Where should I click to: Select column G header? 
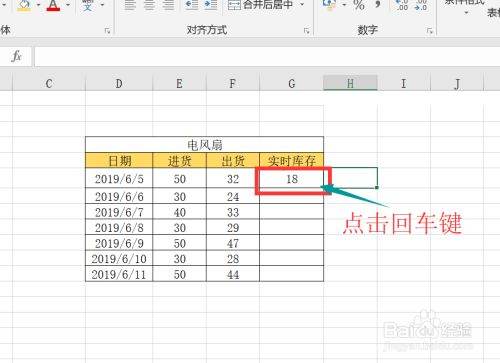292,83
